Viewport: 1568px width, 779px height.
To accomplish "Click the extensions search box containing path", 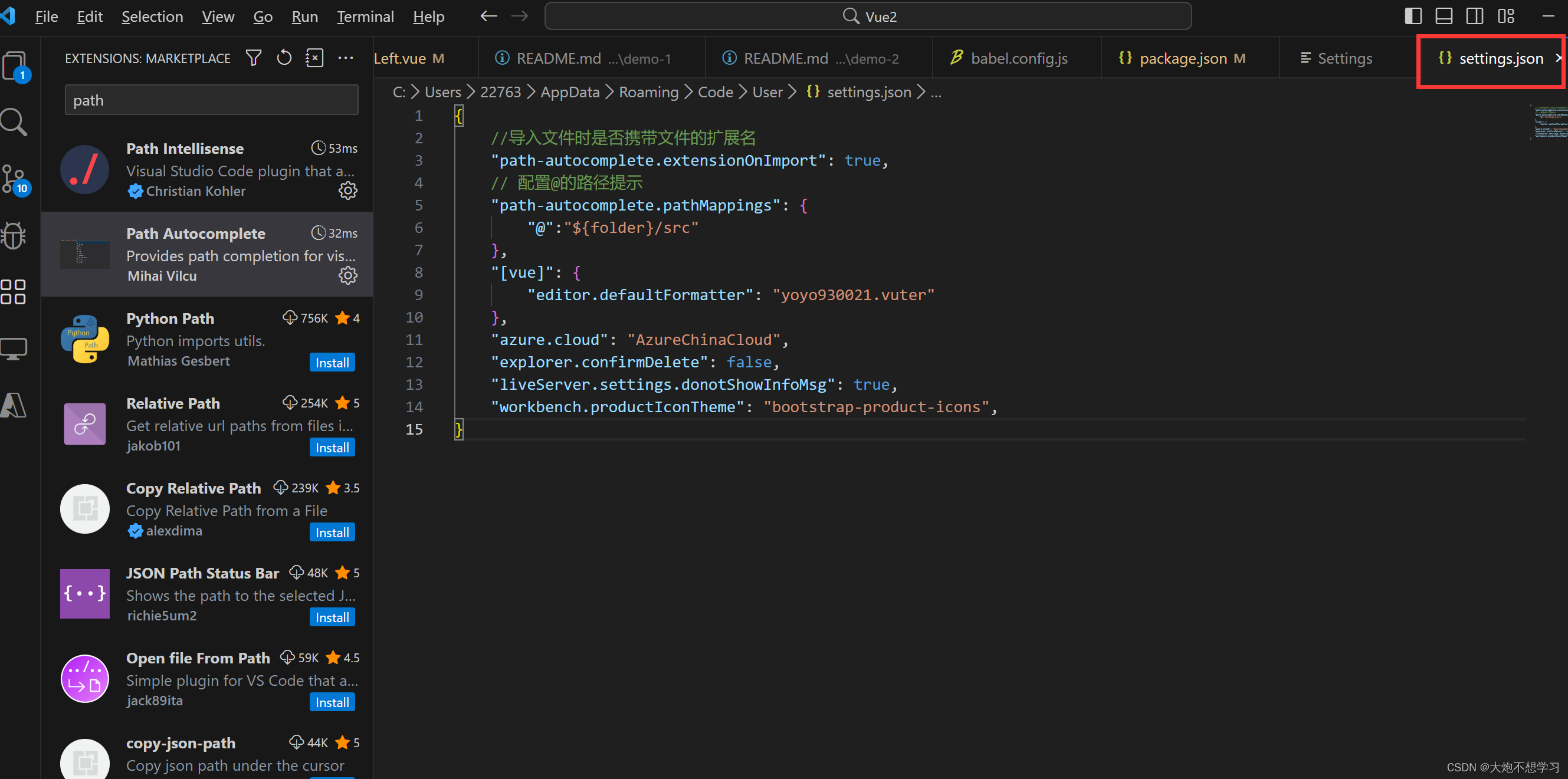I will [x=211, y=100].
